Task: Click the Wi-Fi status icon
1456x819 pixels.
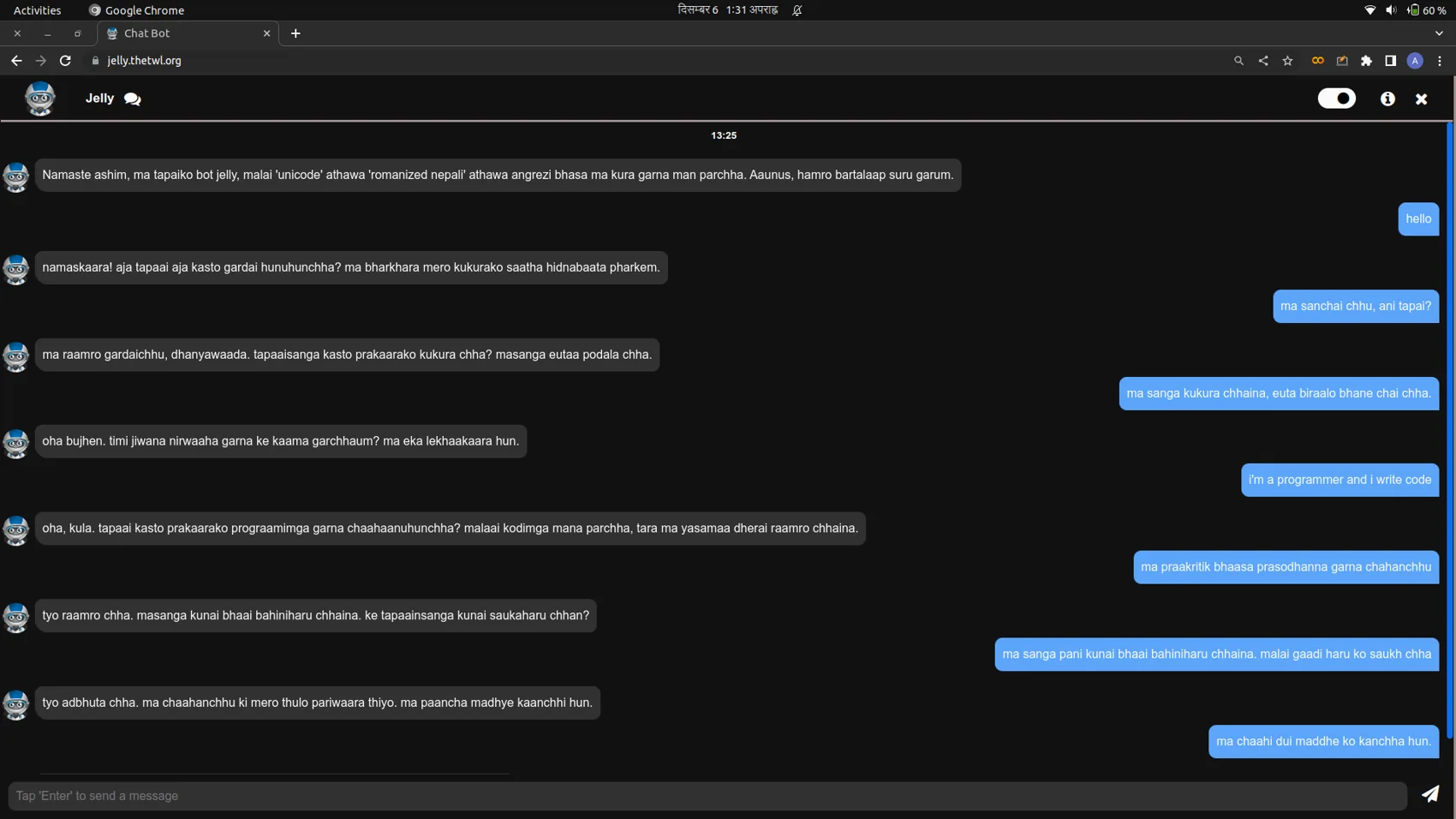Action: (x=1369, y=10)
